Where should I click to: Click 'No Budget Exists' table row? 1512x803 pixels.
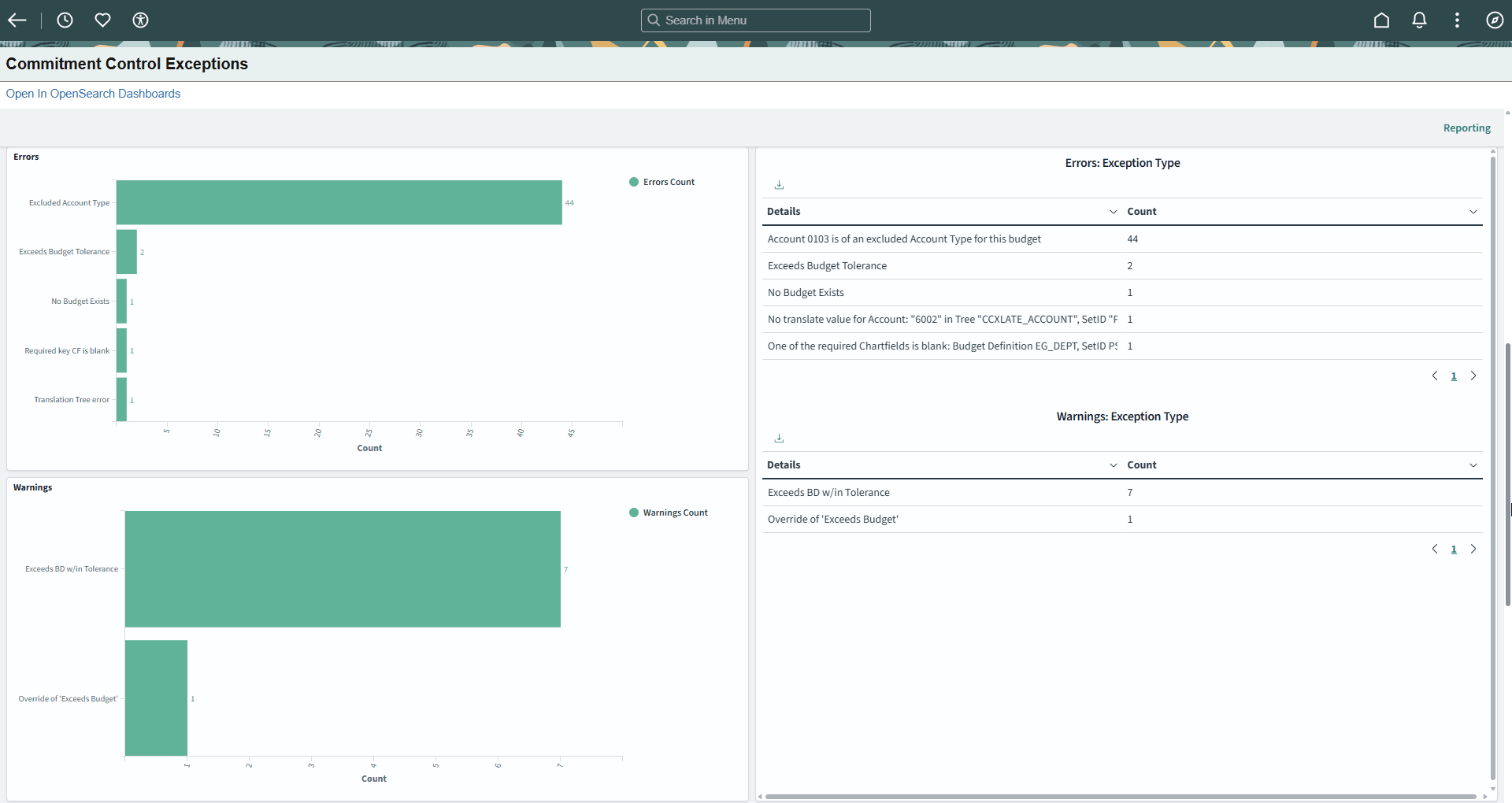click(1122, 293)
